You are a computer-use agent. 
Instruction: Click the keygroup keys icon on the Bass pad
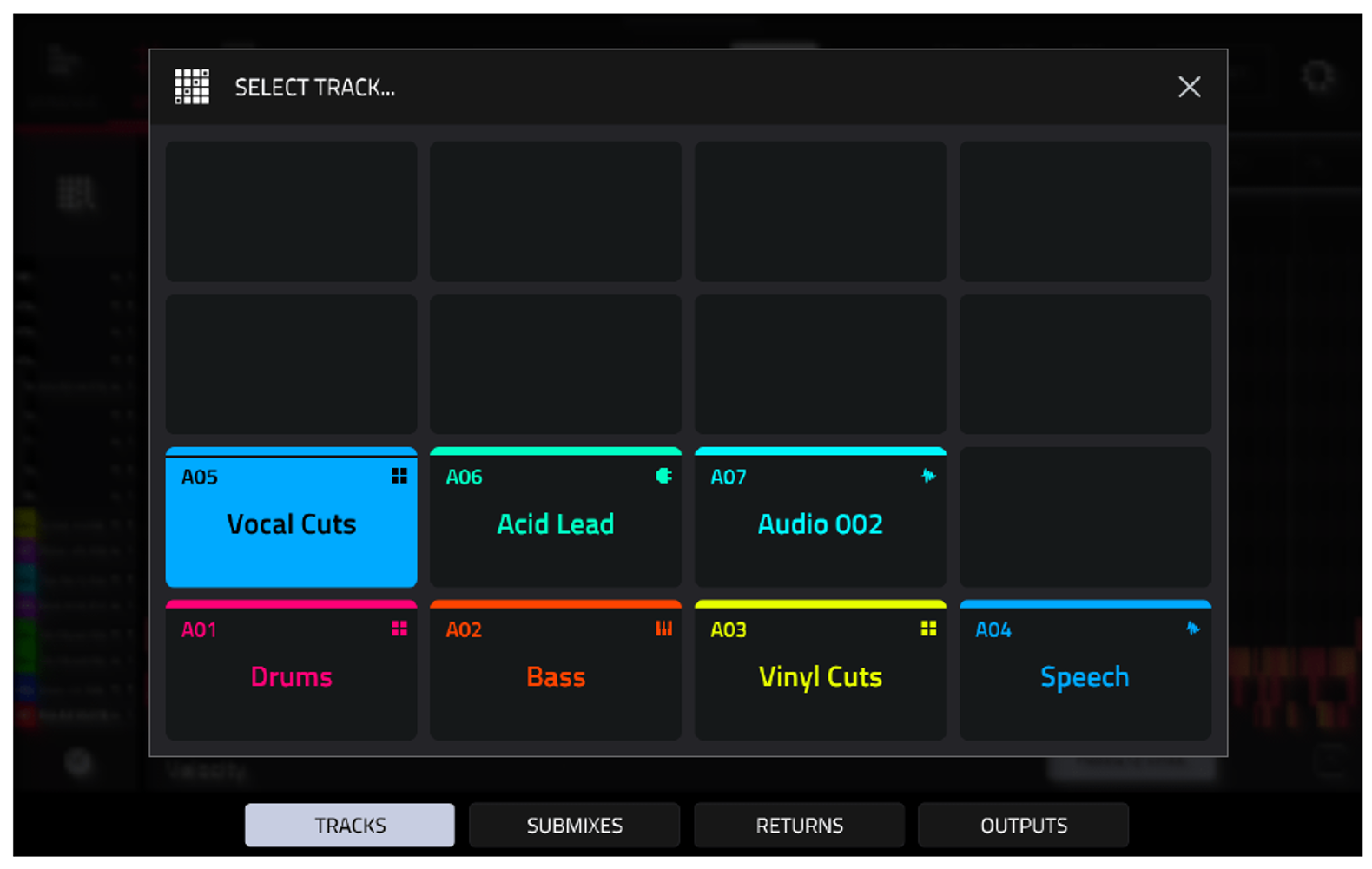pos(664,629)
